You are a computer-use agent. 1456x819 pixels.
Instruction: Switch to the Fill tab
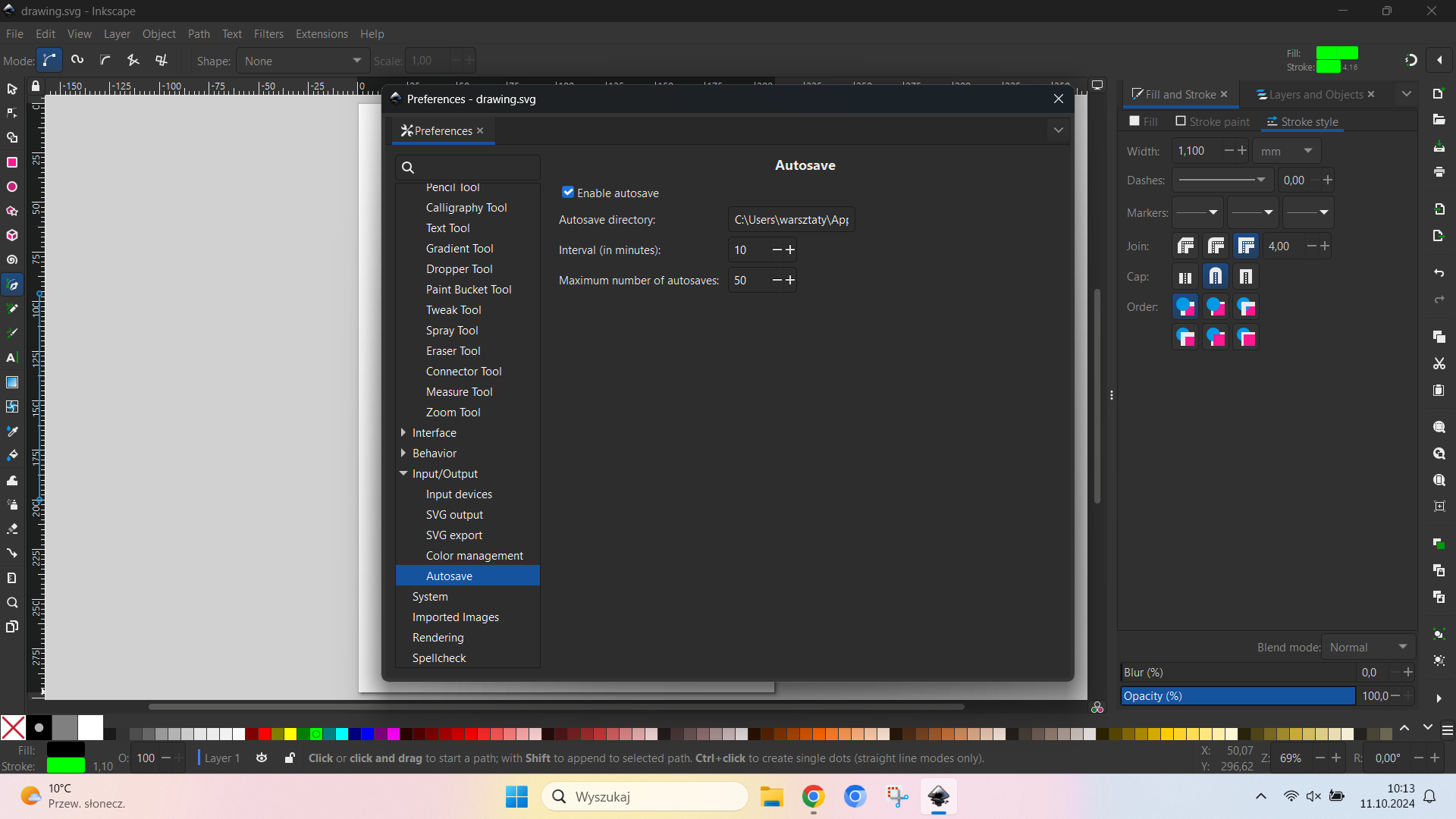tap(1144, 121)
